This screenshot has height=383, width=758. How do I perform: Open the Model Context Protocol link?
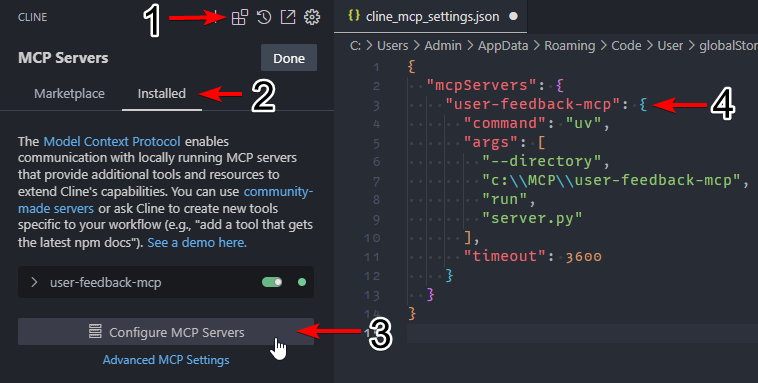(x=112, y=141)
